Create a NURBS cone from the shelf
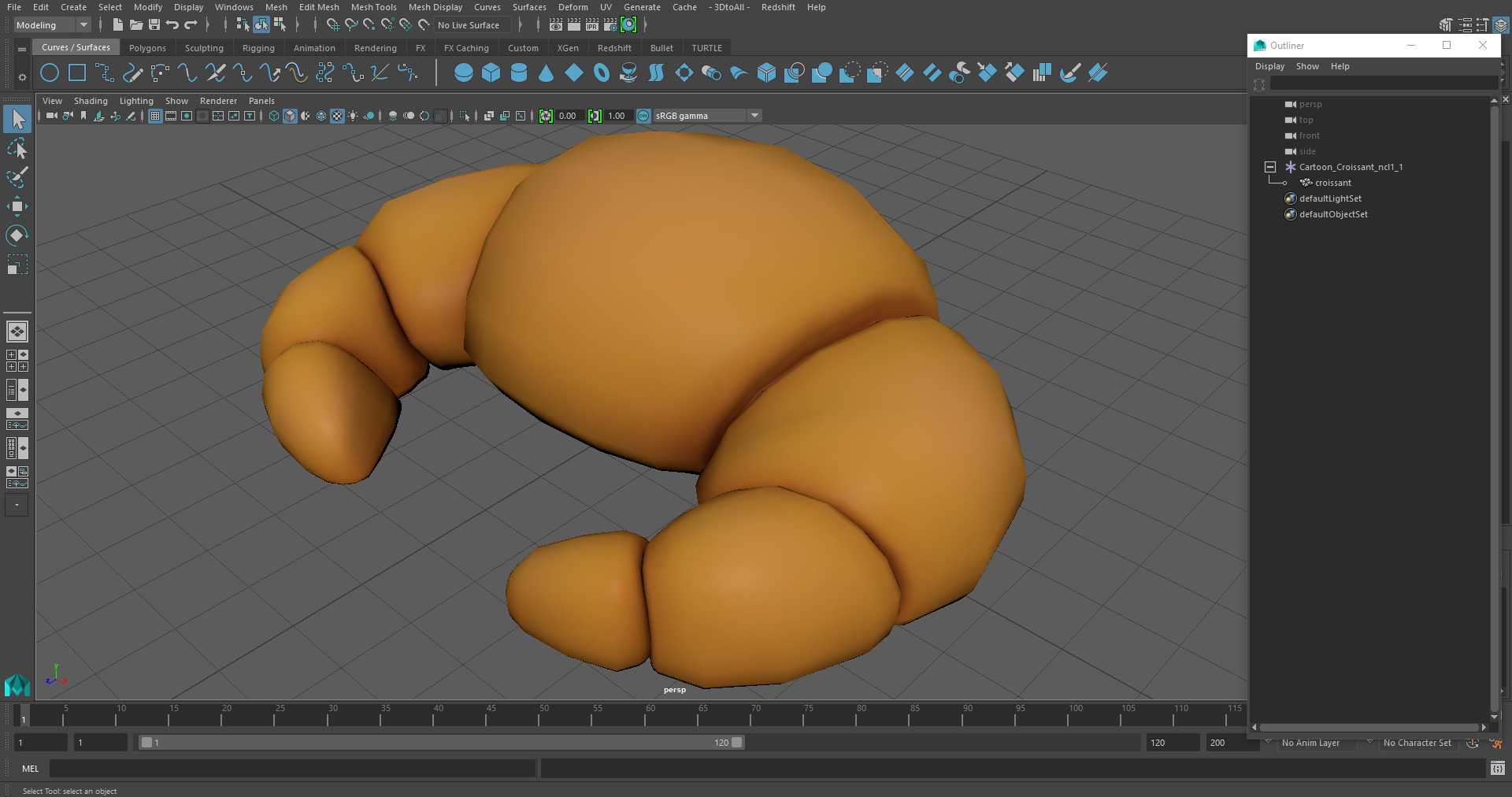 coord(547,73)
